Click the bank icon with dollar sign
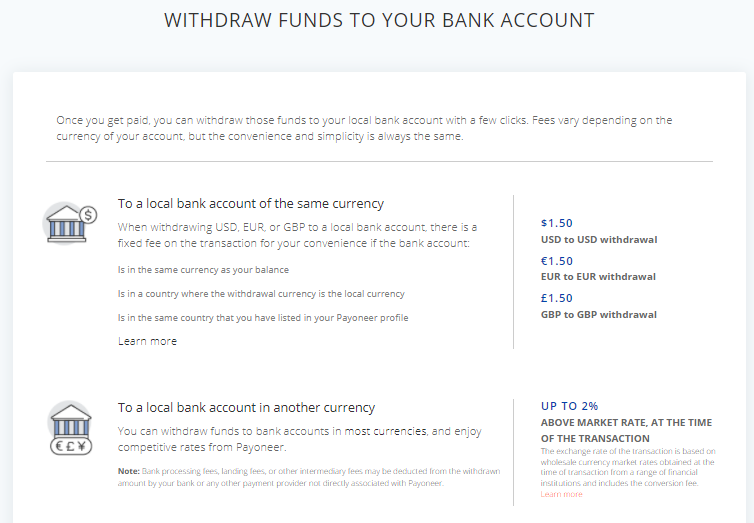 coord(70,224)
